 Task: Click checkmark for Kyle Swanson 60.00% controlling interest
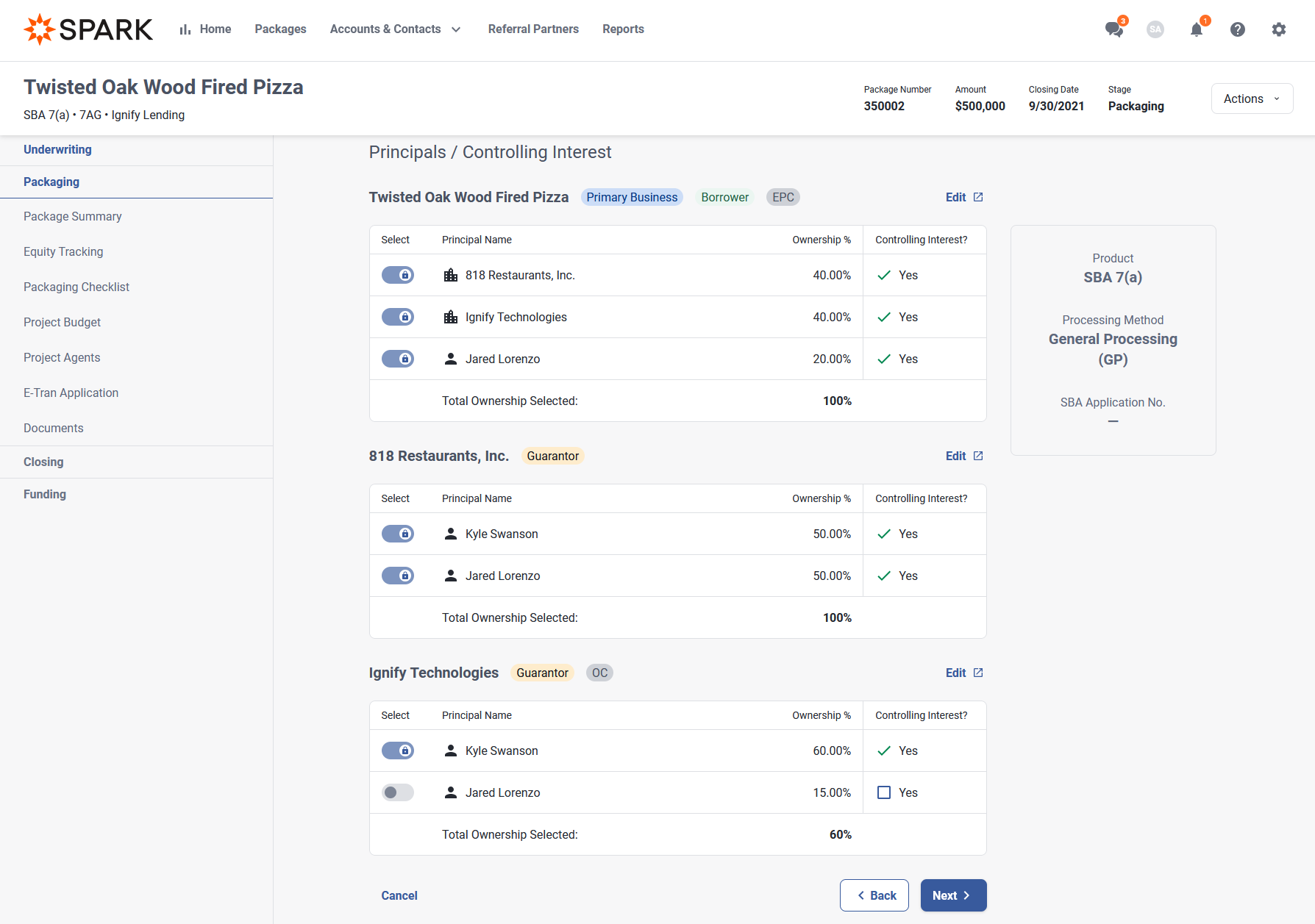pyautogui.click(x=884, y=751)
